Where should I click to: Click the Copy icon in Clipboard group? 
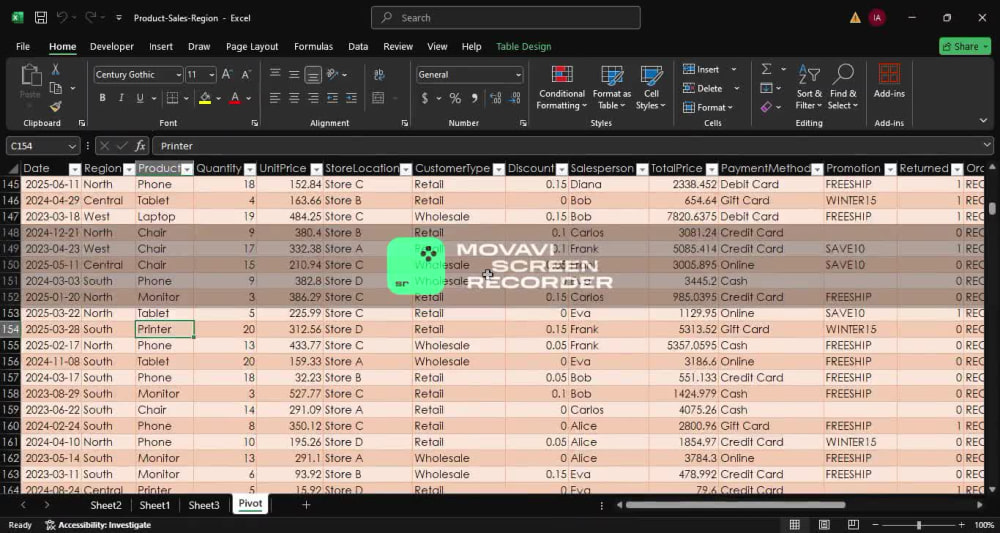coord(56,88)
